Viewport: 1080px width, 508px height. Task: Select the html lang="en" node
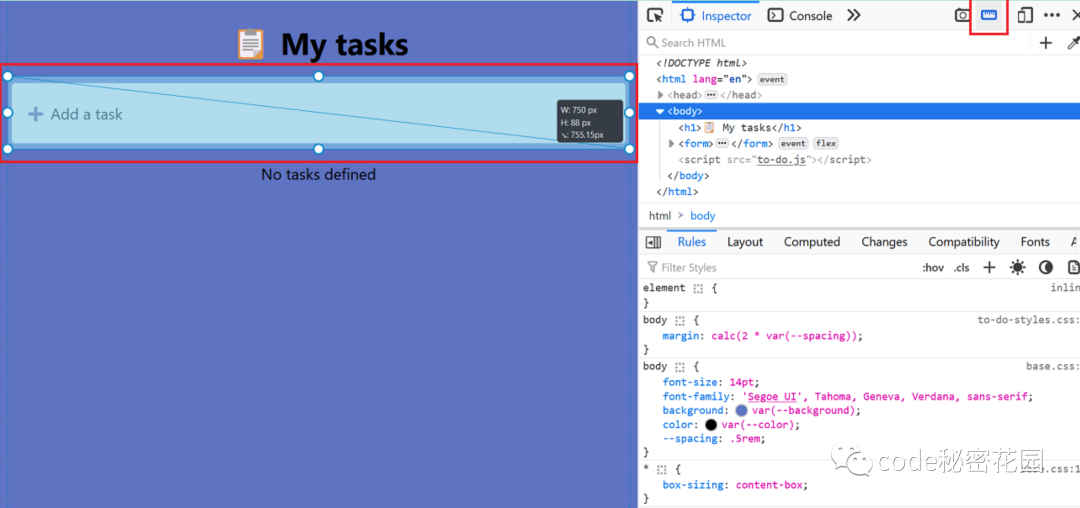(x=704, y=79)
